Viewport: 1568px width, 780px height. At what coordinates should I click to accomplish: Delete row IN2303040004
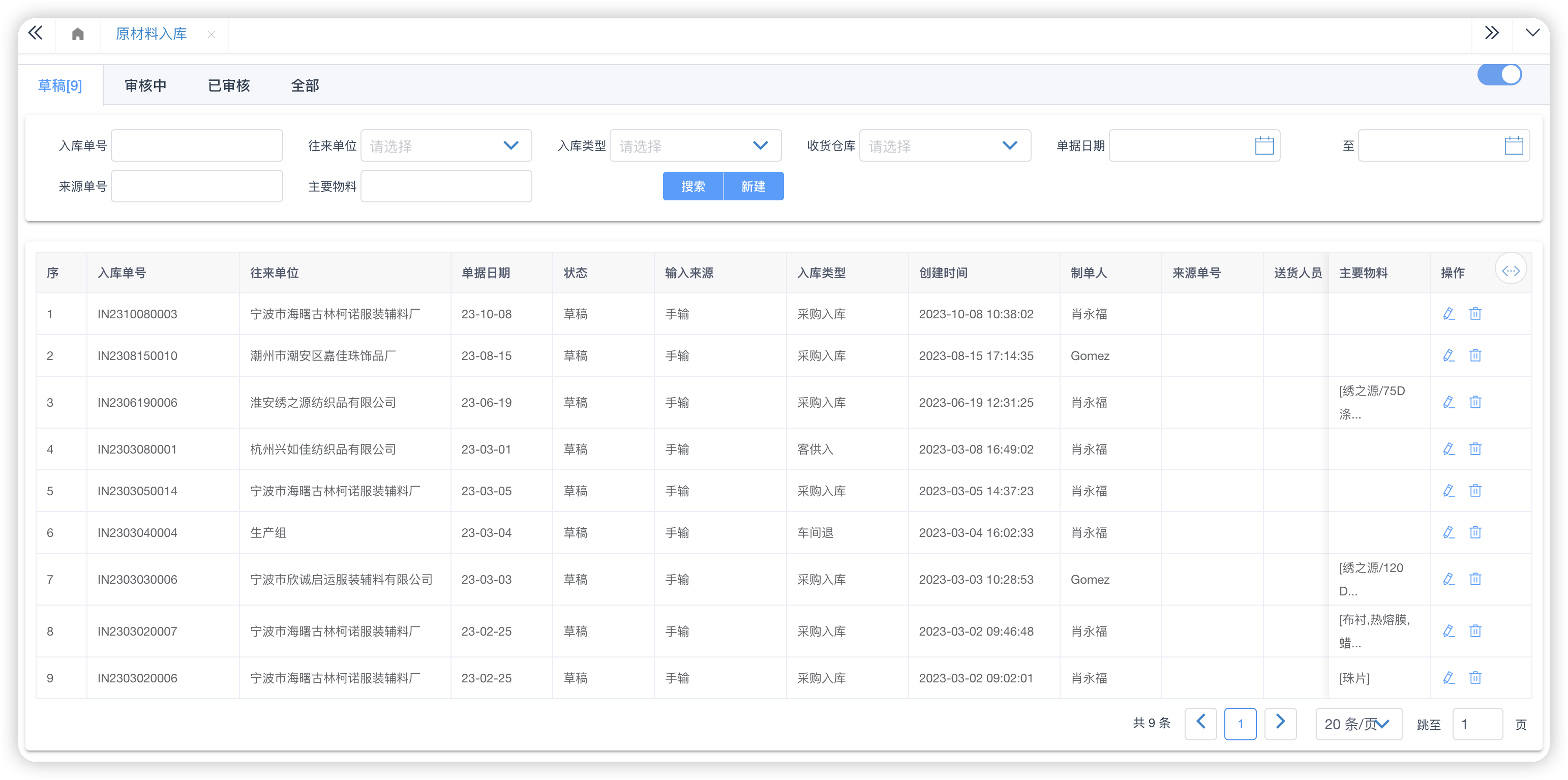(1475, 532)
